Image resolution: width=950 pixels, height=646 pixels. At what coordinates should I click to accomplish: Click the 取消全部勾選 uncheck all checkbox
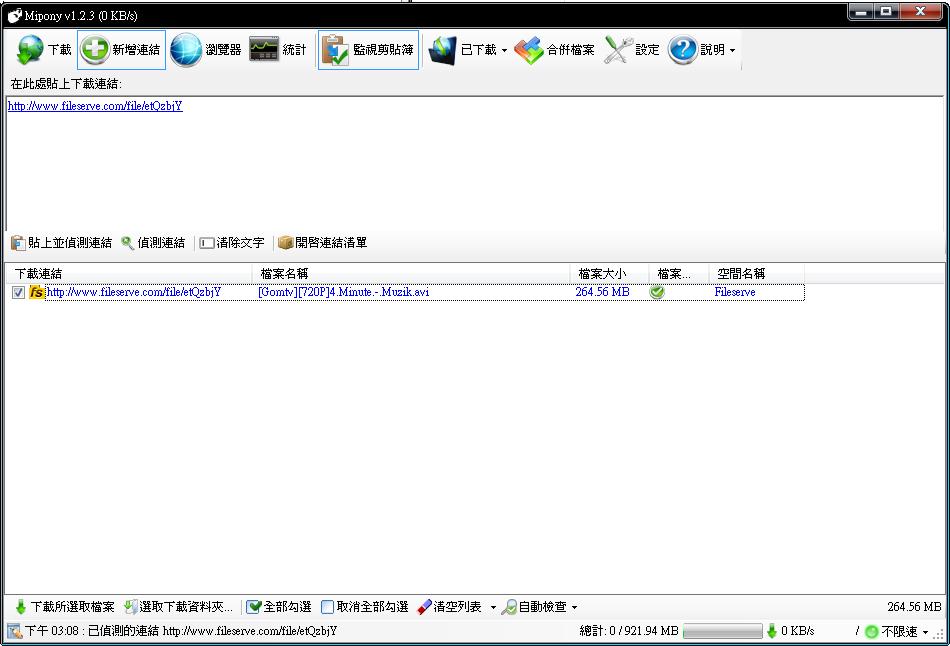[x=327, y=607]
